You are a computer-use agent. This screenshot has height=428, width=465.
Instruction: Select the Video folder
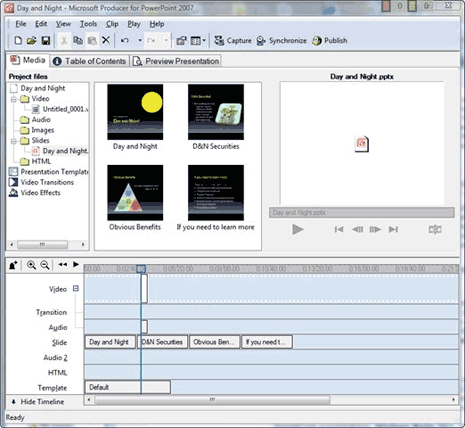pyautogui.click(x=40, y=99)
